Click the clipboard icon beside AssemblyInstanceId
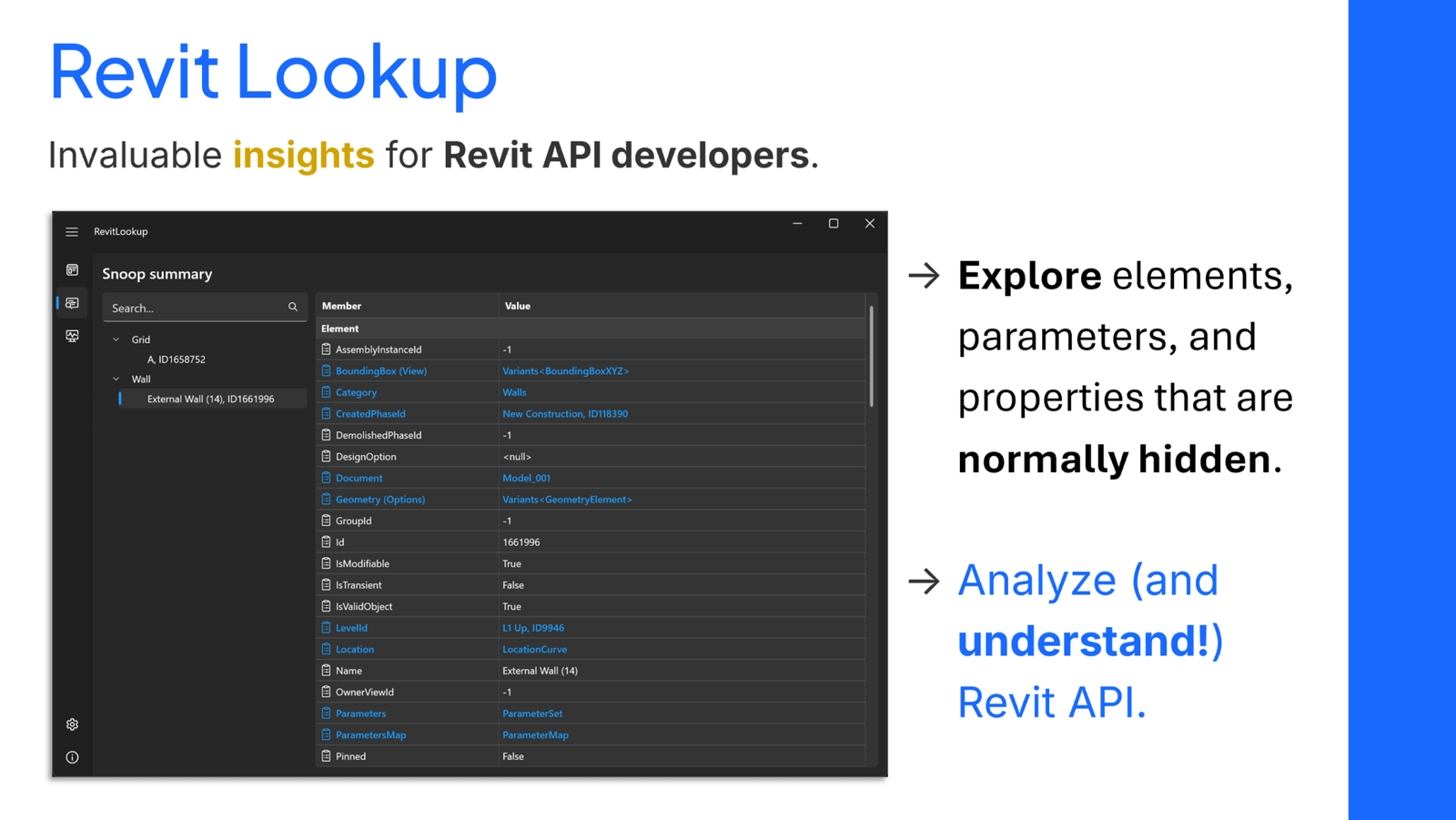The height and width of the screenshot is (820, 1456). click(327, 349)
